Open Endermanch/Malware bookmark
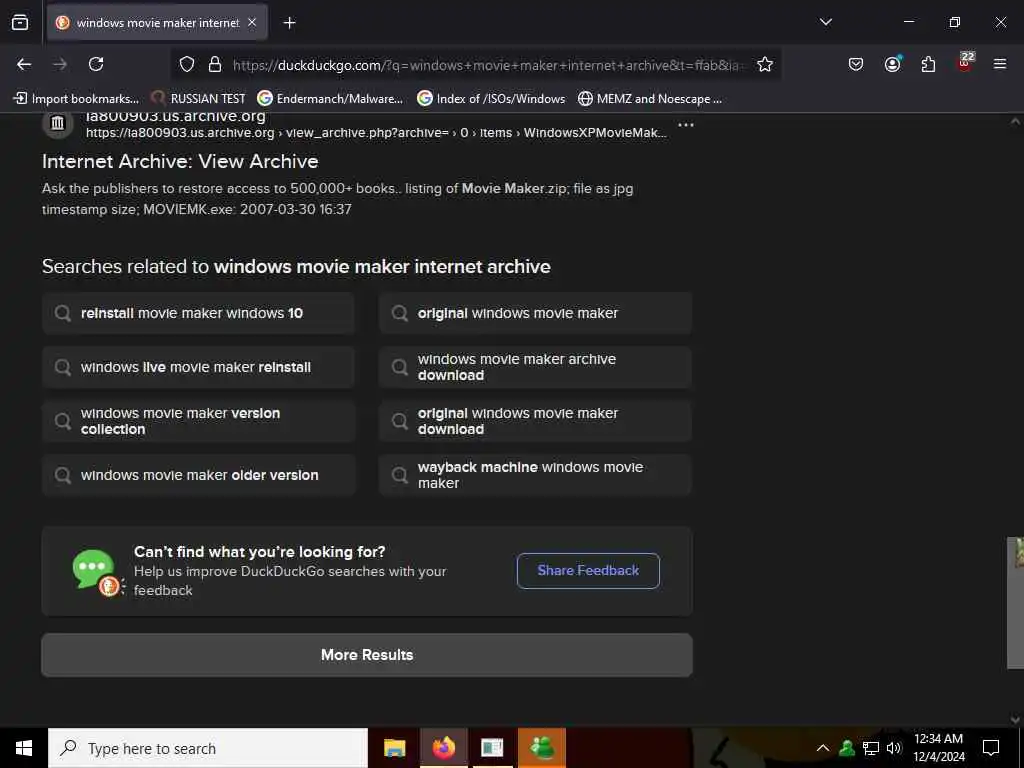The height and width of the screenshot is (768, 1024). click(x=330, y=99)
